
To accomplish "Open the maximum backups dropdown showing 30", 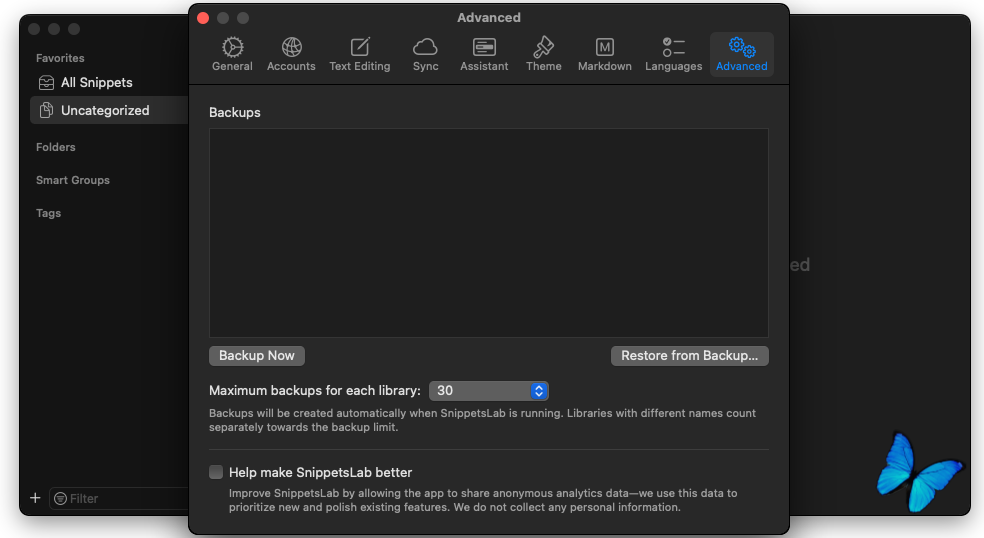I will [x=488, y=390].
